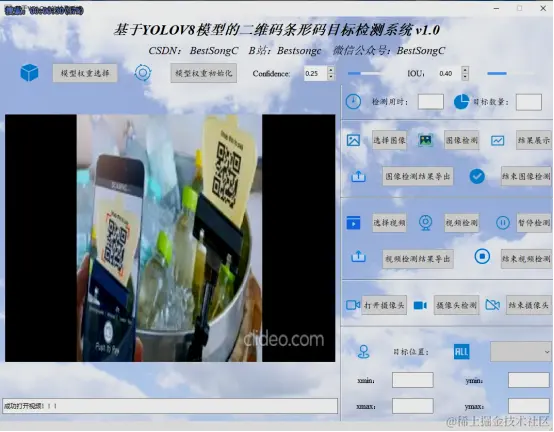Click the status message box at bottom
This screenshot has width=554, height=432.
[170, 406]
